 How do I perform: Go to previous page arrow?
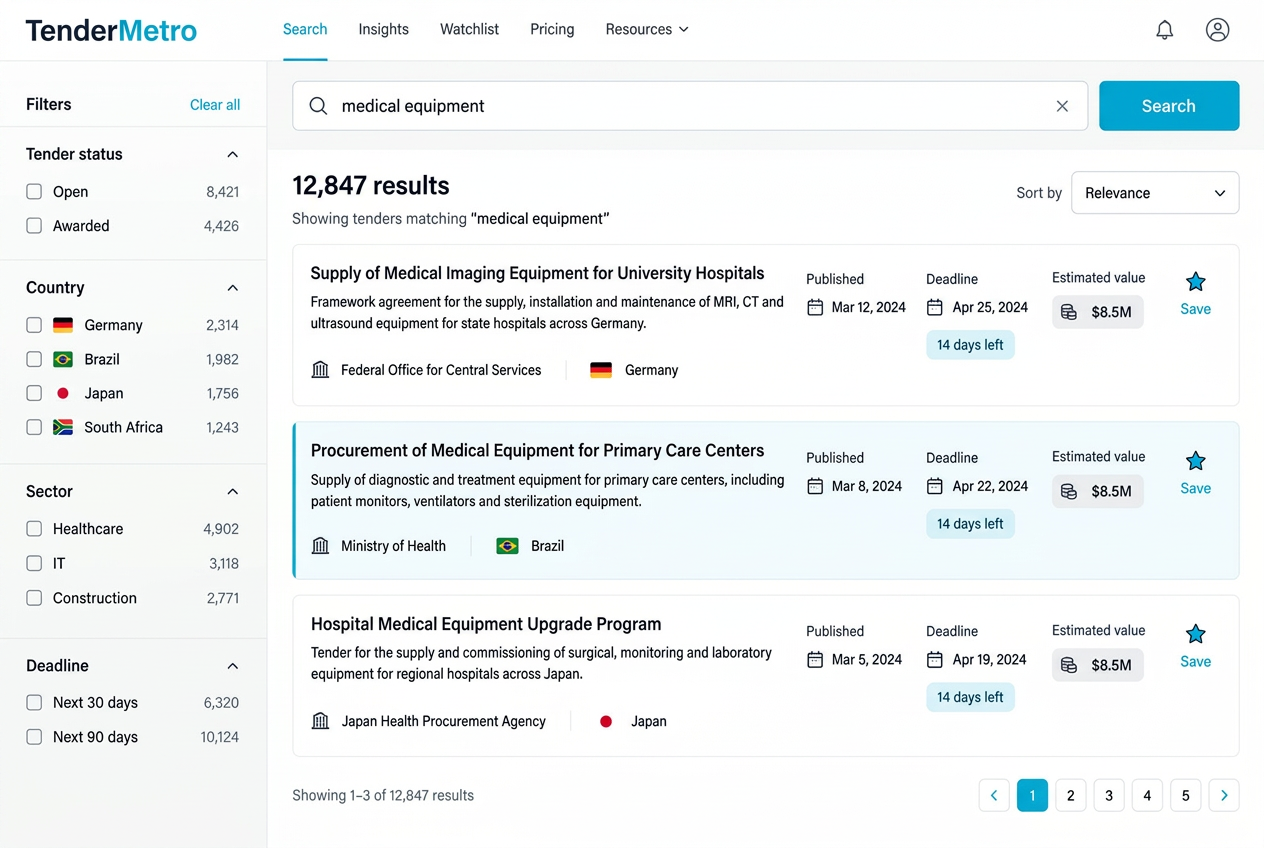pos(994,795)
